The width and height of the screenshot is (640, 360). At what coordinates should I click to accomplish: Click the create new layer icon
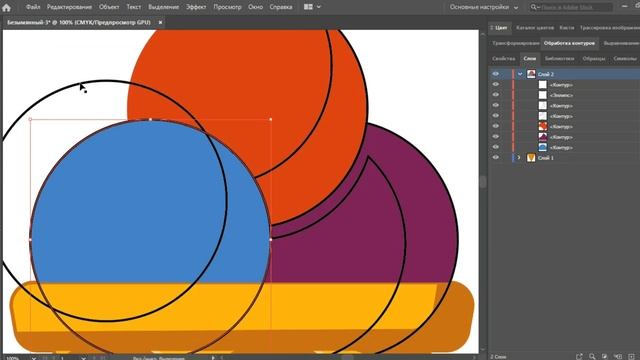(x=631, y=356)
